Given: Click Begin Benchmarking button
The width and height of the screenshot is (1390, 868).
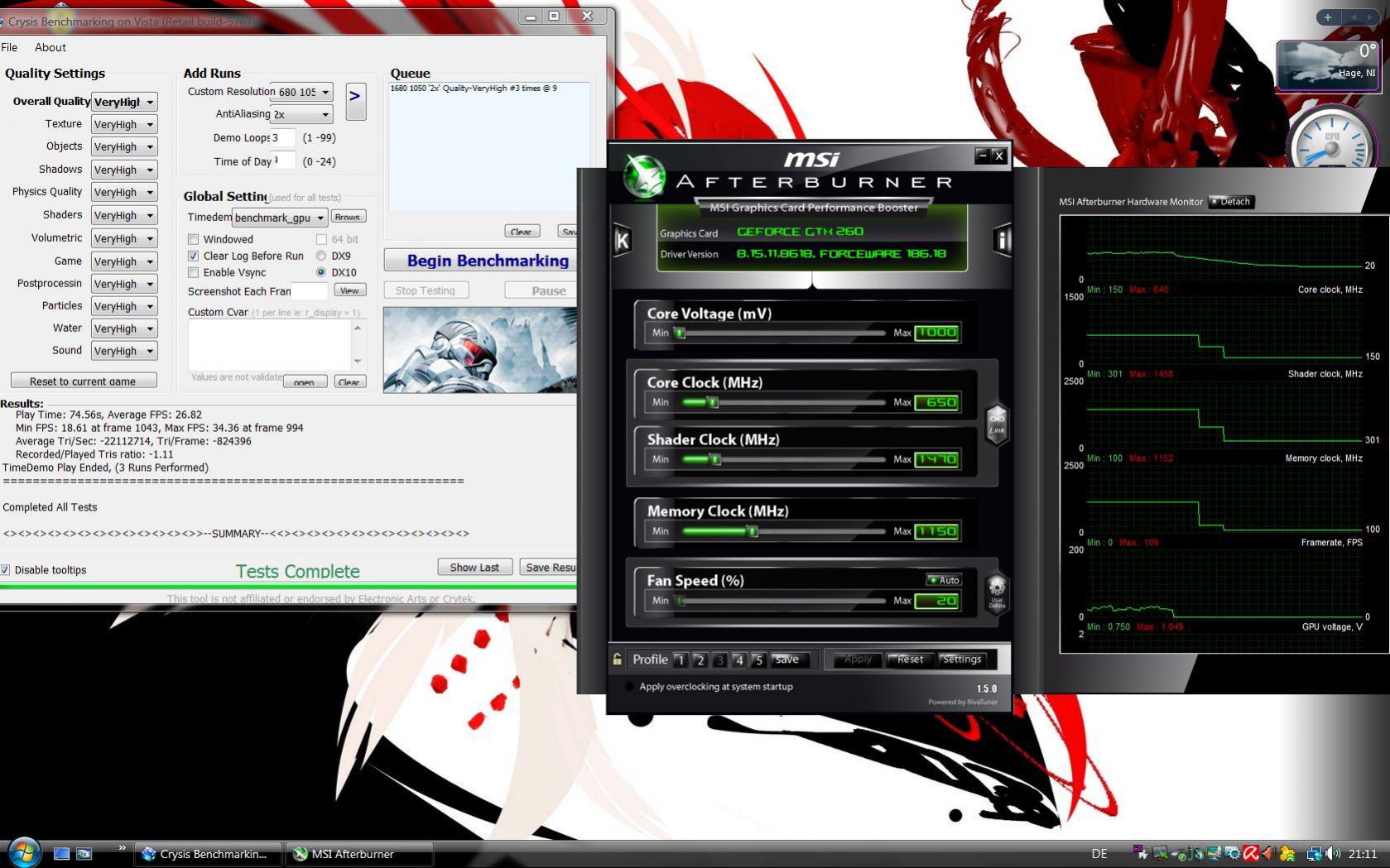Looking at the screenshot, I should tap(481, 261).
